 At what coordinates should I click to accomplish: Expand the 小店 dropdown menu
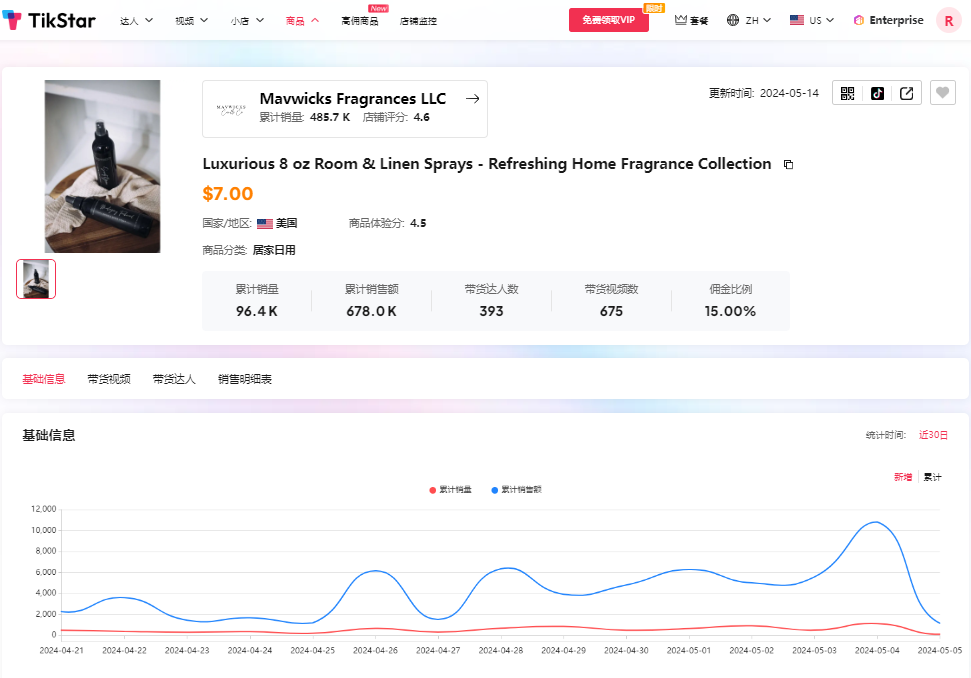click(x=247, y=21)
